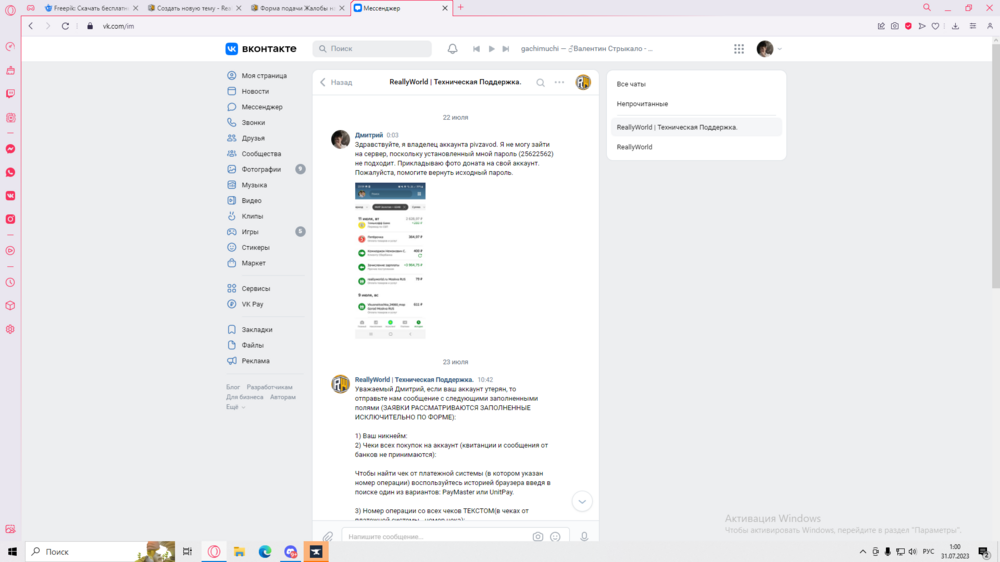1000x562 pixels.
Task: Go back with browser back arrow
Action: pos(31,26)
